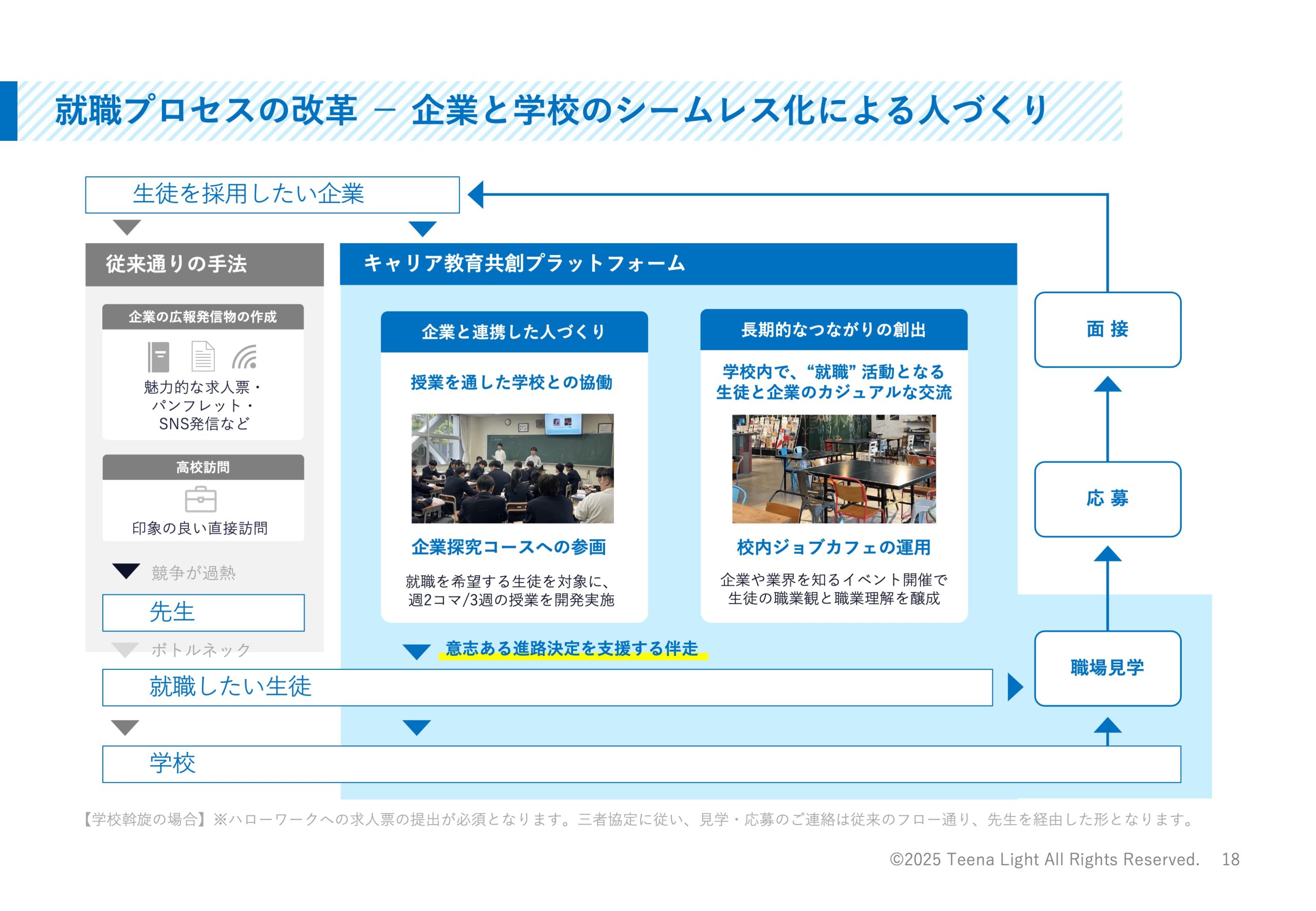Select the 職場見学 step box
The height and width of the screenshot is (911, 1316).
(1107, 668)
